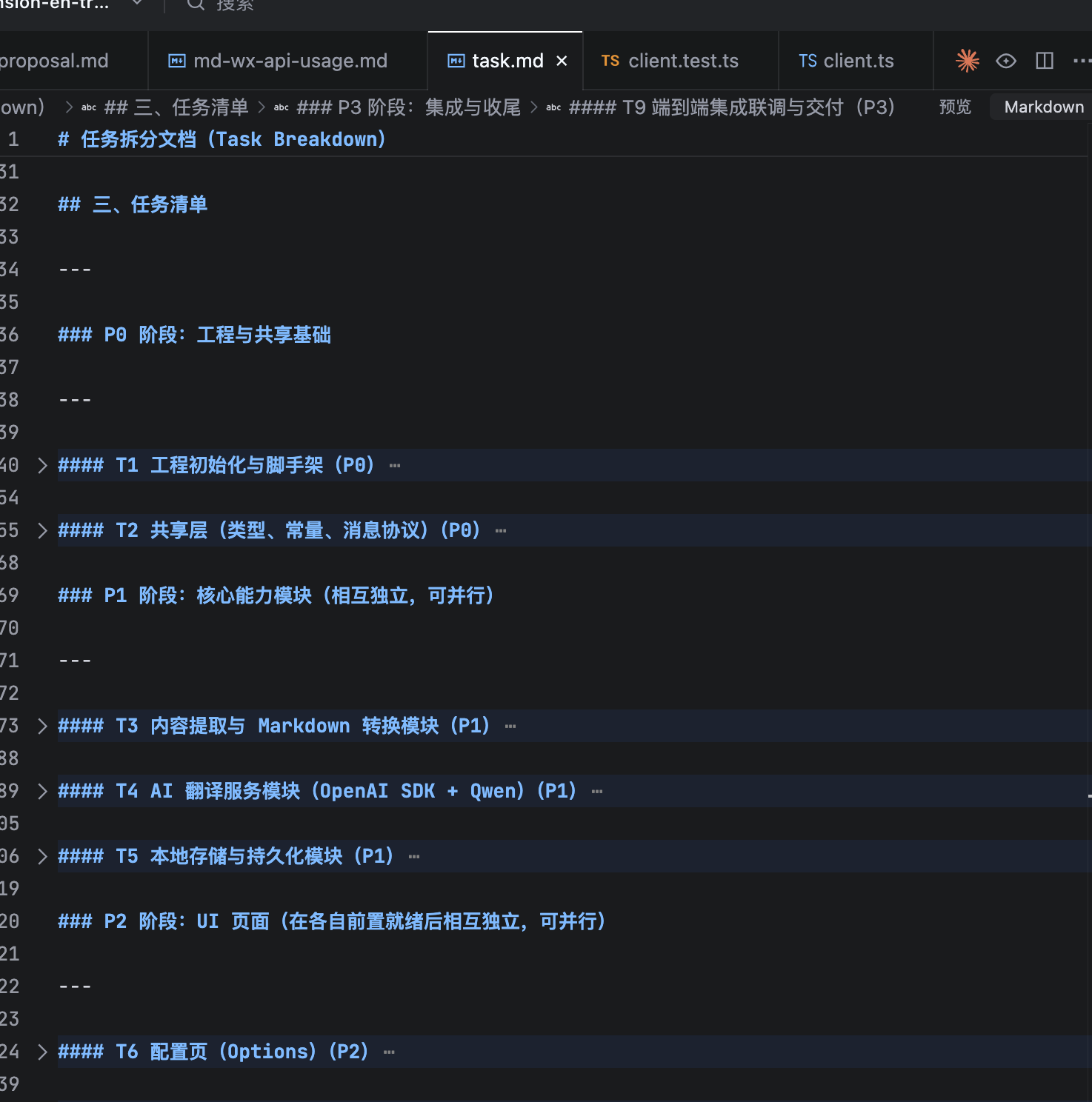Close the task.md tab
The width and height of the screenshot is (1092, 1102).
point(562,61)
